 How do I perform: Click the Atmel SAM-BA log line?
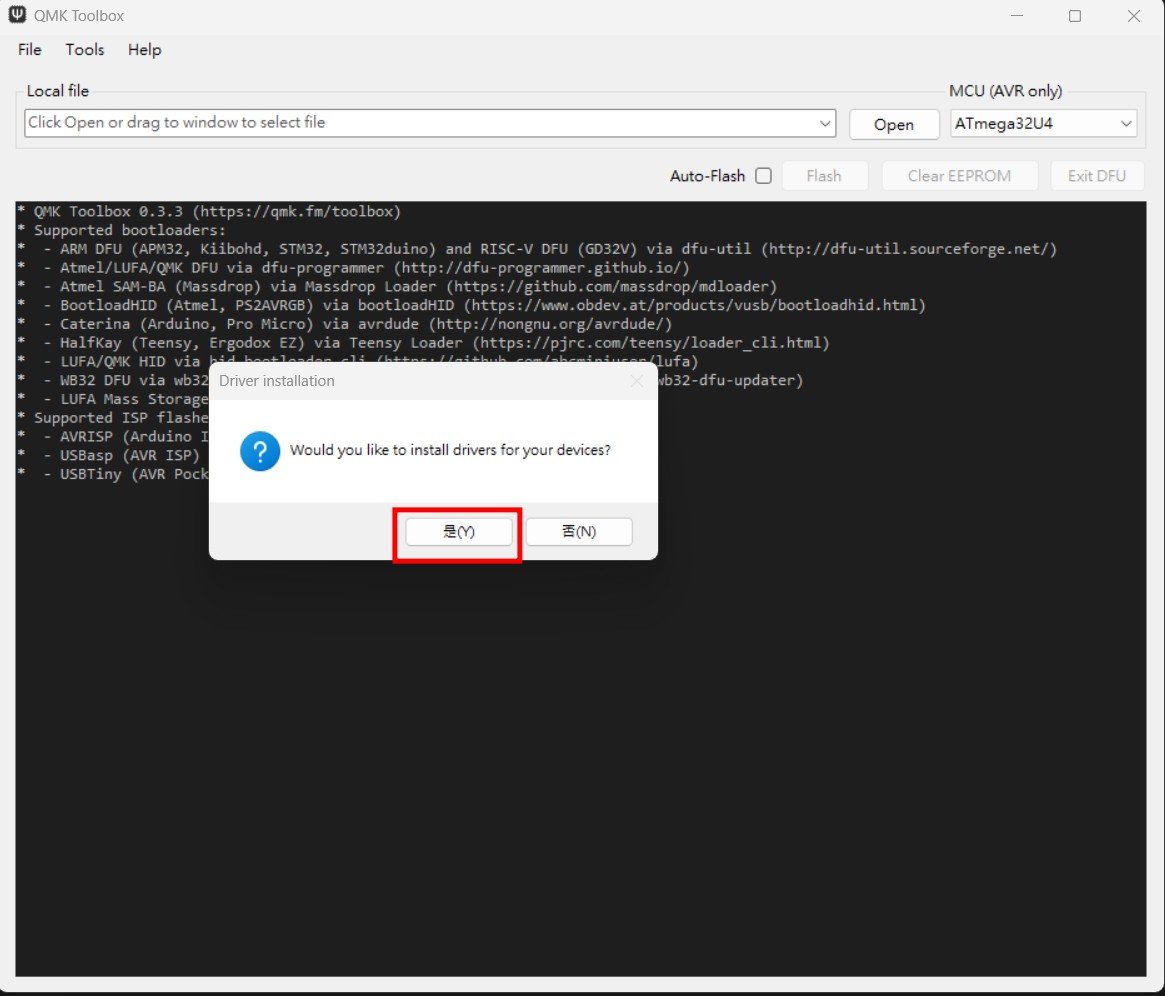pyautogui.click(x=397, y=287)
